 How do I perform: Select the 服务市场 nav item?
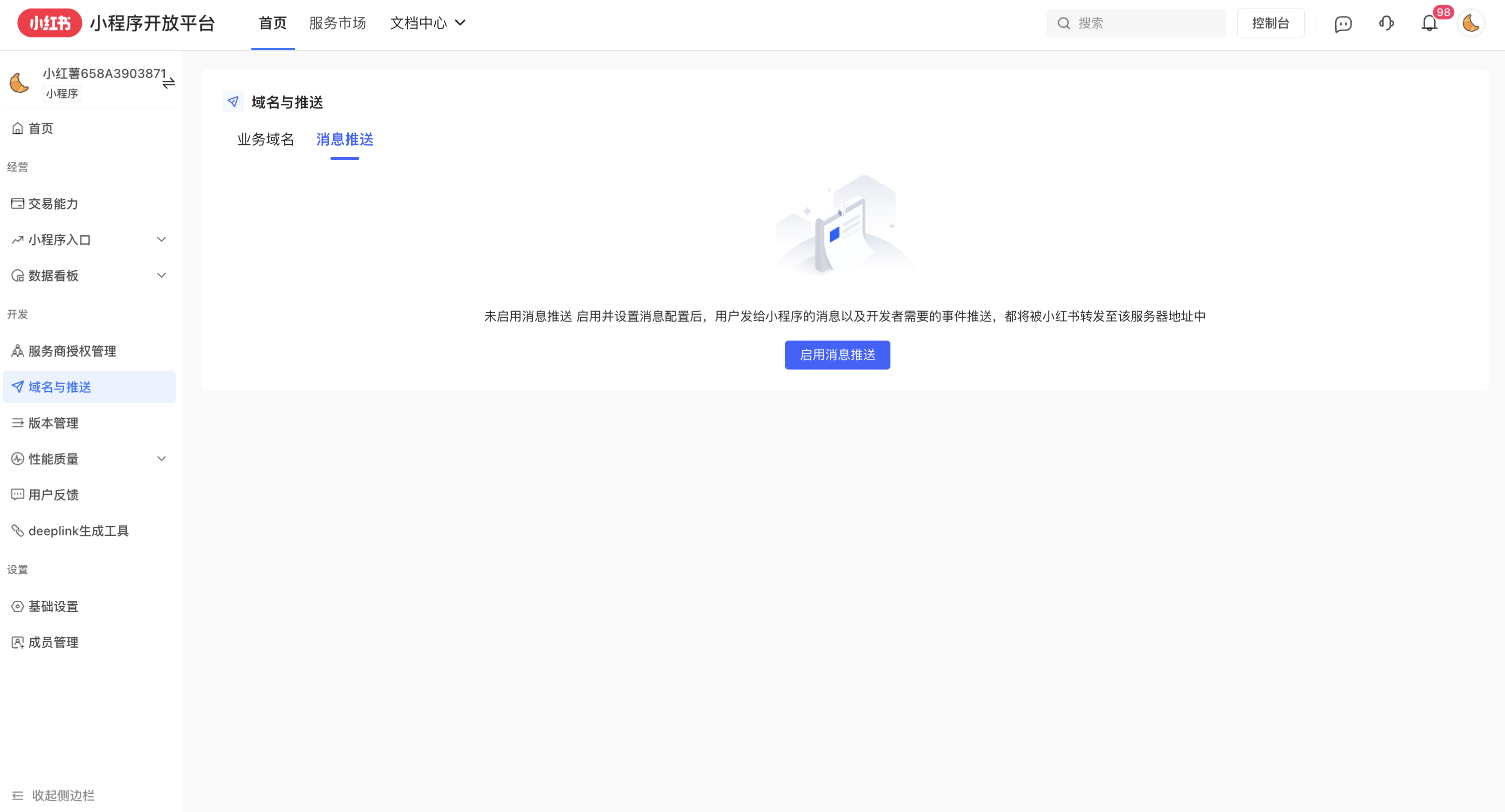pos(337,23)
